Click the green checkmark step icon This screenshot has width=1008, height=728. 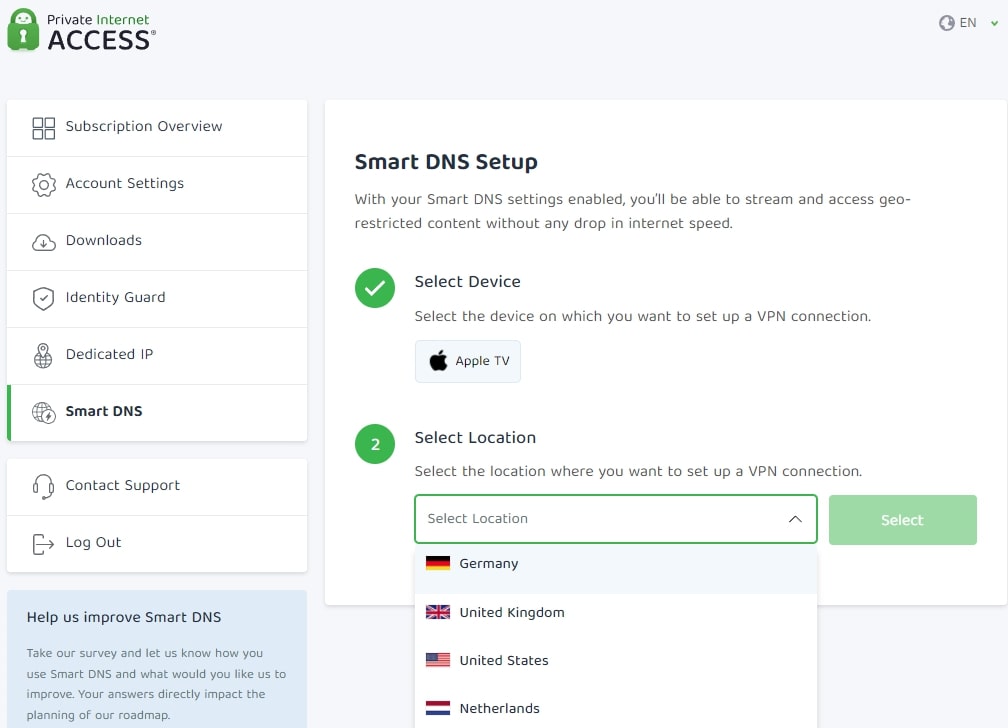pyautogui.click(x=375, y=288)
